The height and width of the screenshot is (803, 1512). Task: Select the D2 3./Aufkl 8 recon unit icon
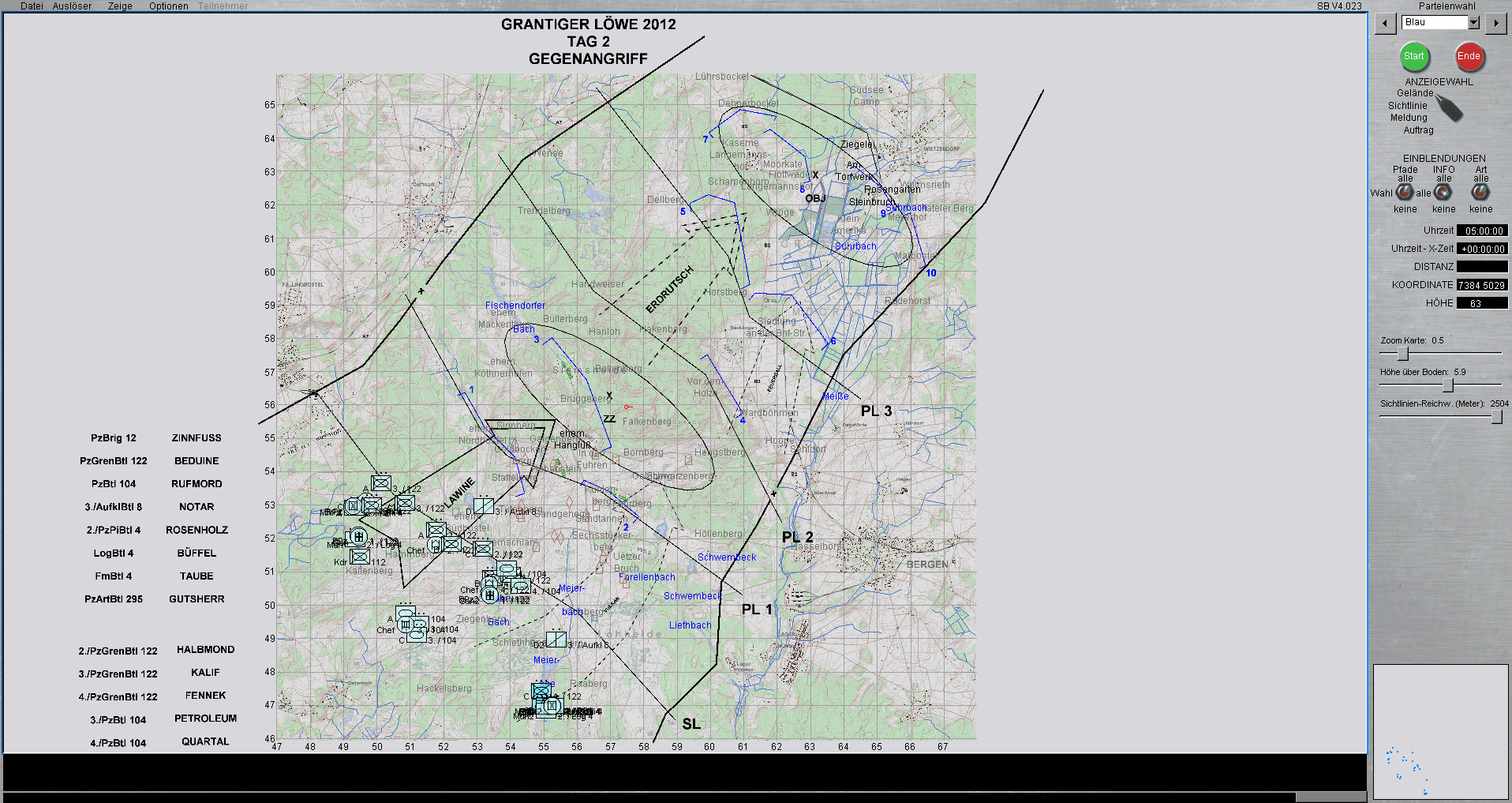[x=556, y=639]
